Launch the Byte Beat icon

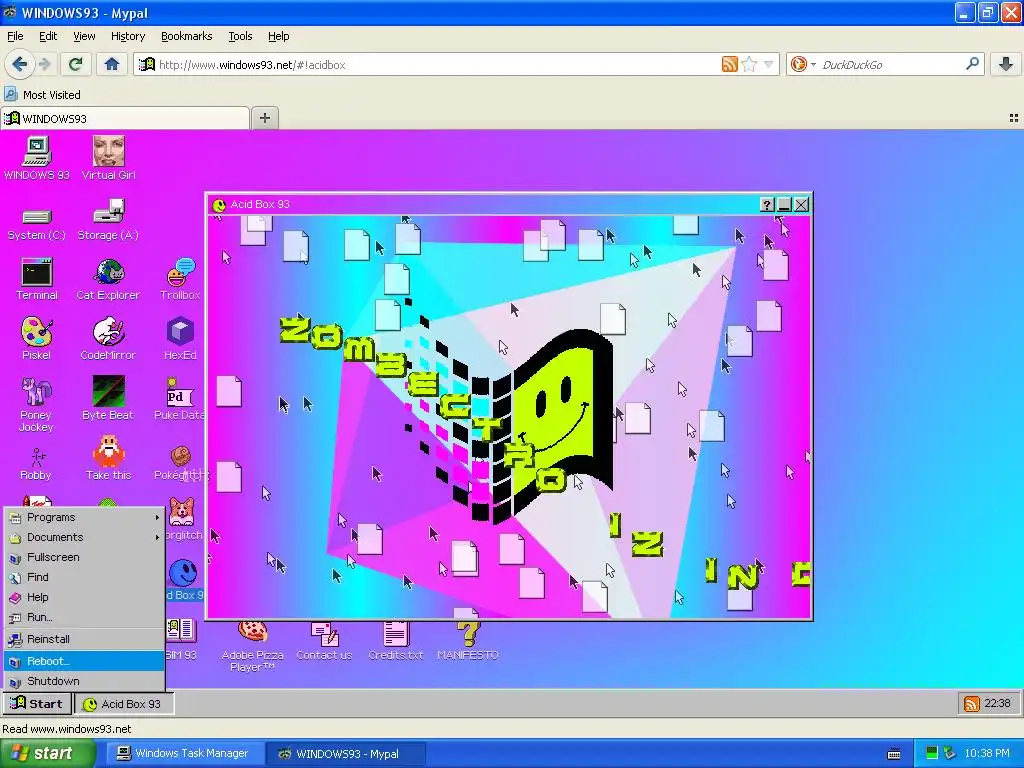pos(108,398)
